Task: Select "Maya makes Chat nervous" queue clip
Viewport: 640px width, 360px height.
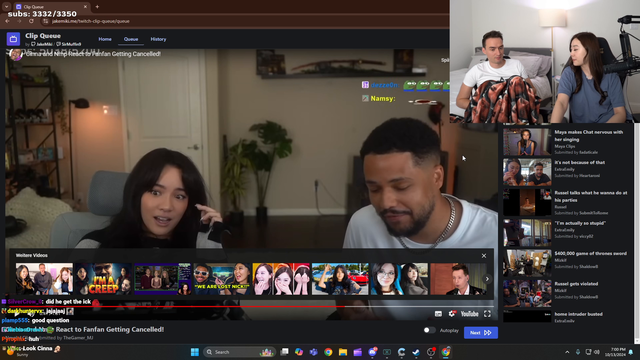Action: [x=567, y=142]
